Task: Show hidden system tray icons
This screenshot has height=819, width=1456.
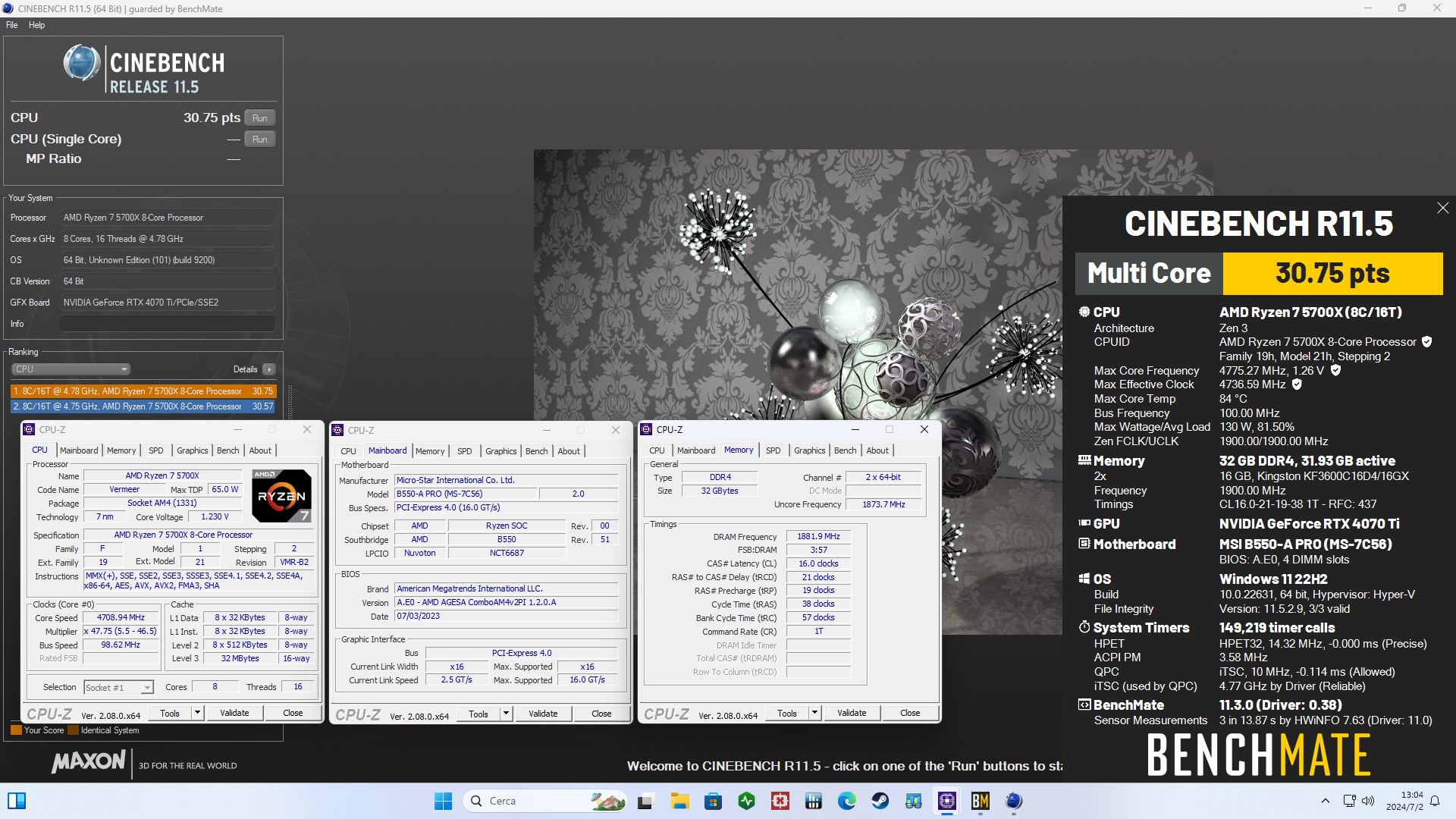Action: 1325,801
